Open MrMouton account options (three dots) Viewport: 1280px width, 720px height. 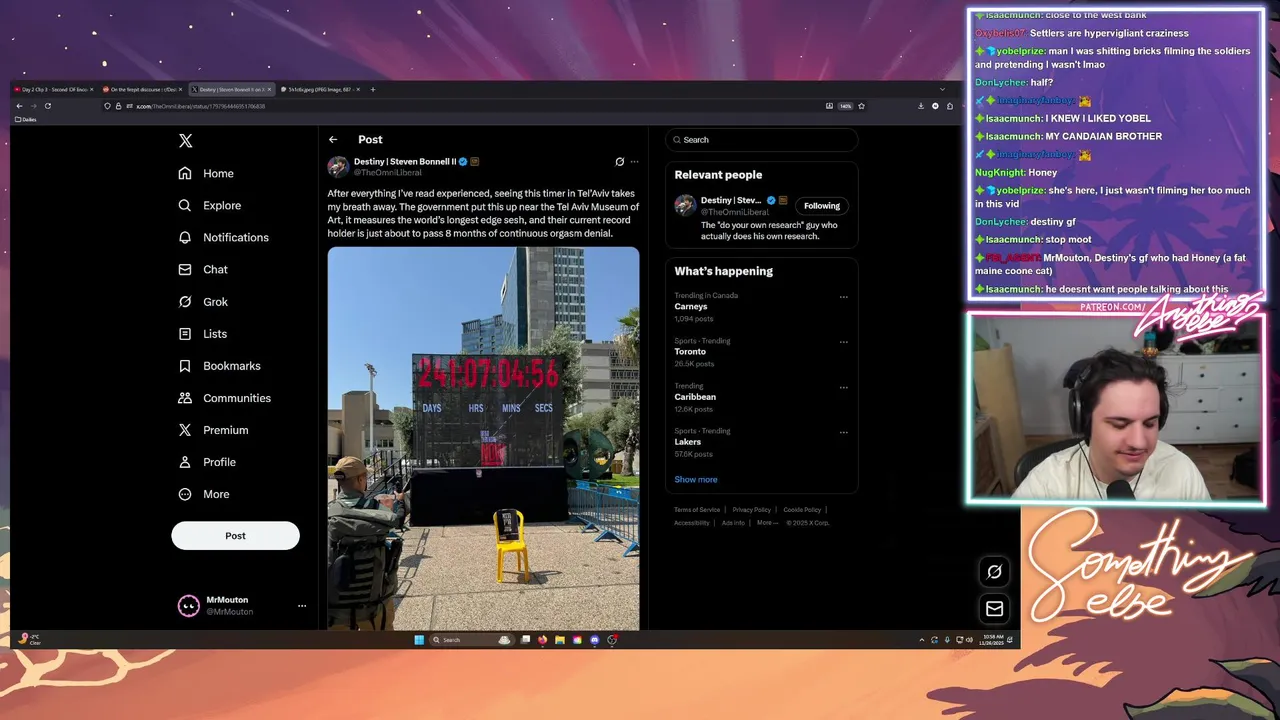(302, 606)
